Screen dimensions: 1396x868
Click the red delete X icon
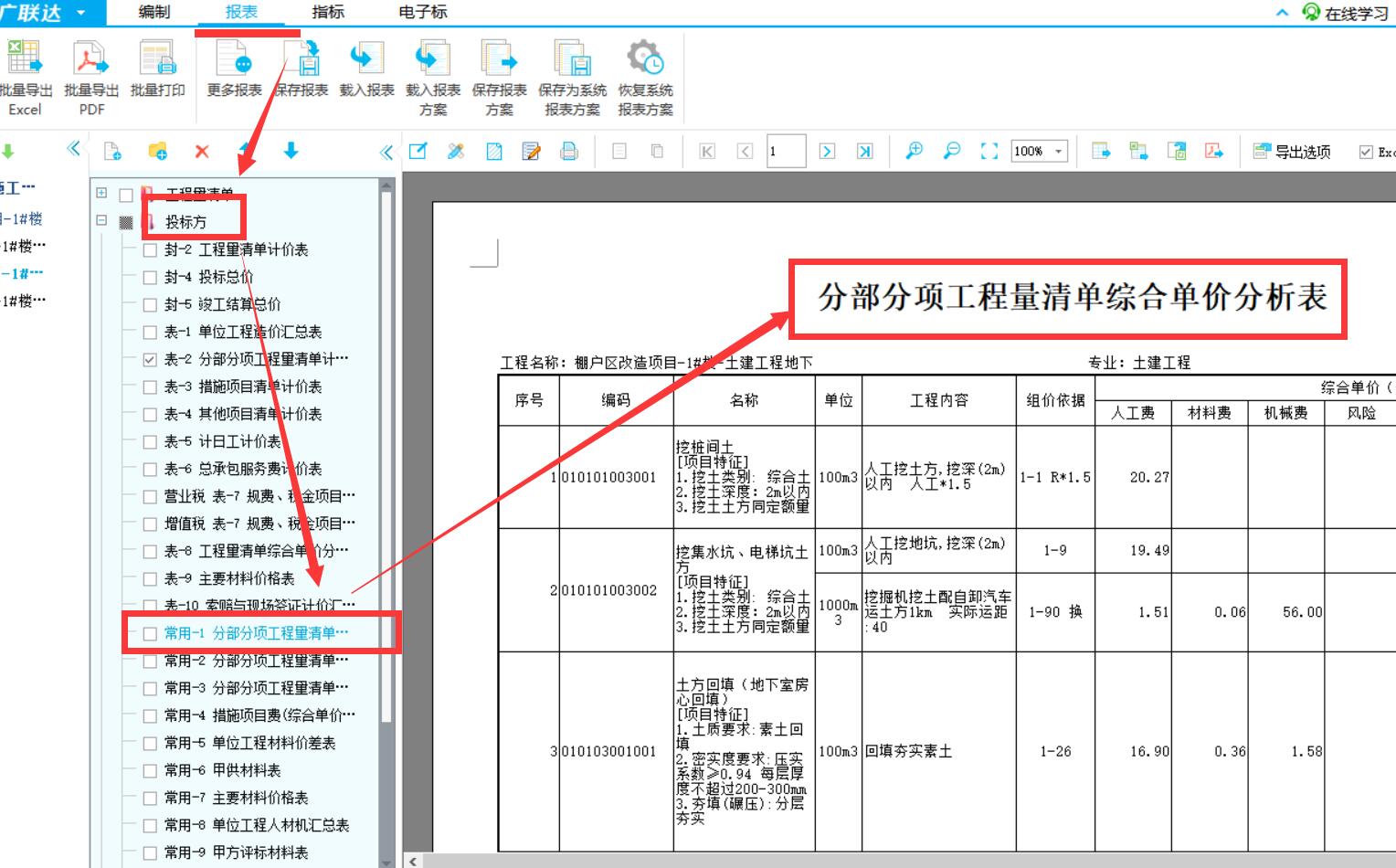click(x=202, y=151)
